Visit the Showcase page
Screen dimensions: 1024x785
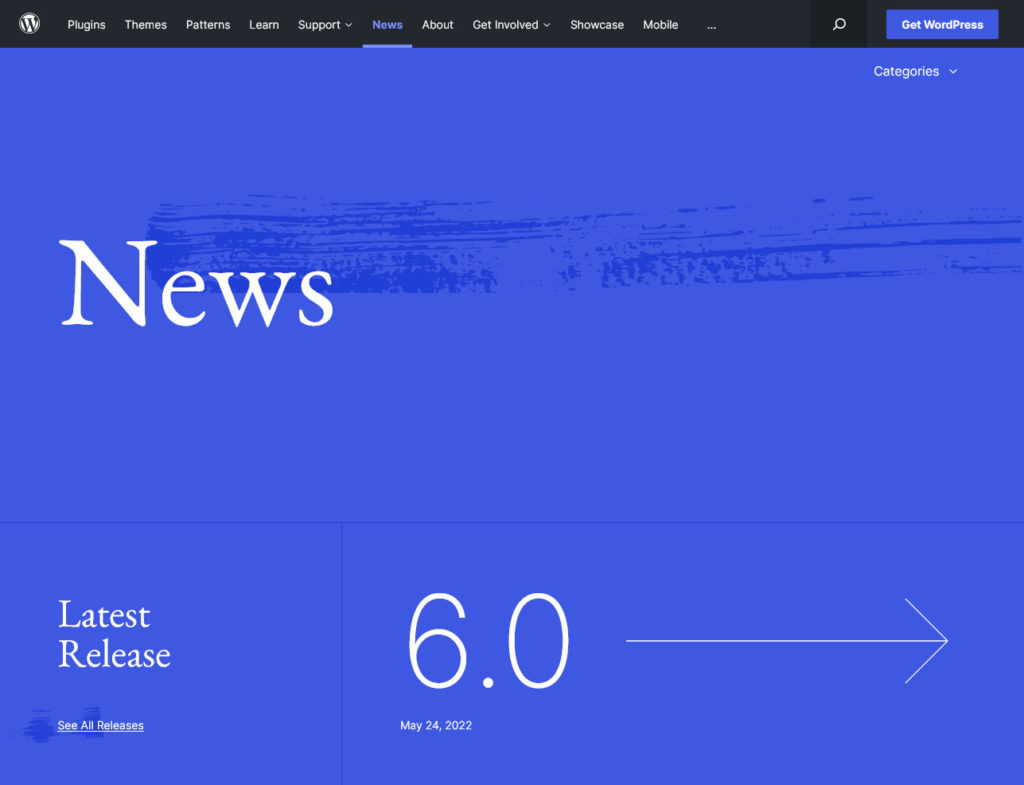tap(597, 24)
